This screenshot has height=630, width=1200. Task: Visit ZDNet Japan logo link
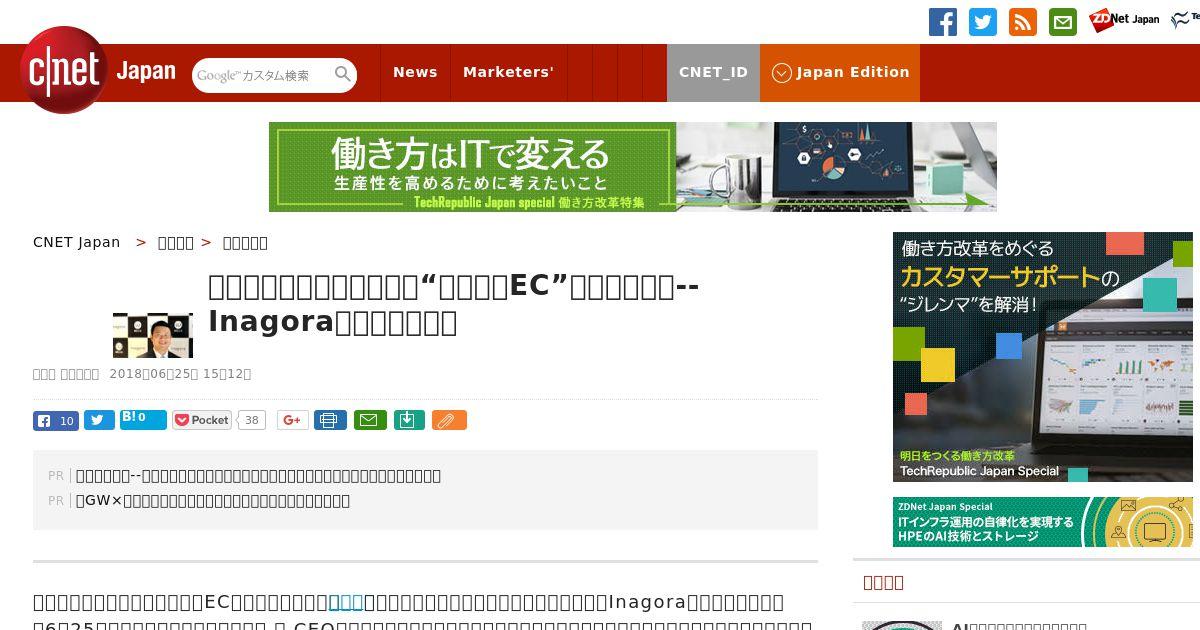1124,19
